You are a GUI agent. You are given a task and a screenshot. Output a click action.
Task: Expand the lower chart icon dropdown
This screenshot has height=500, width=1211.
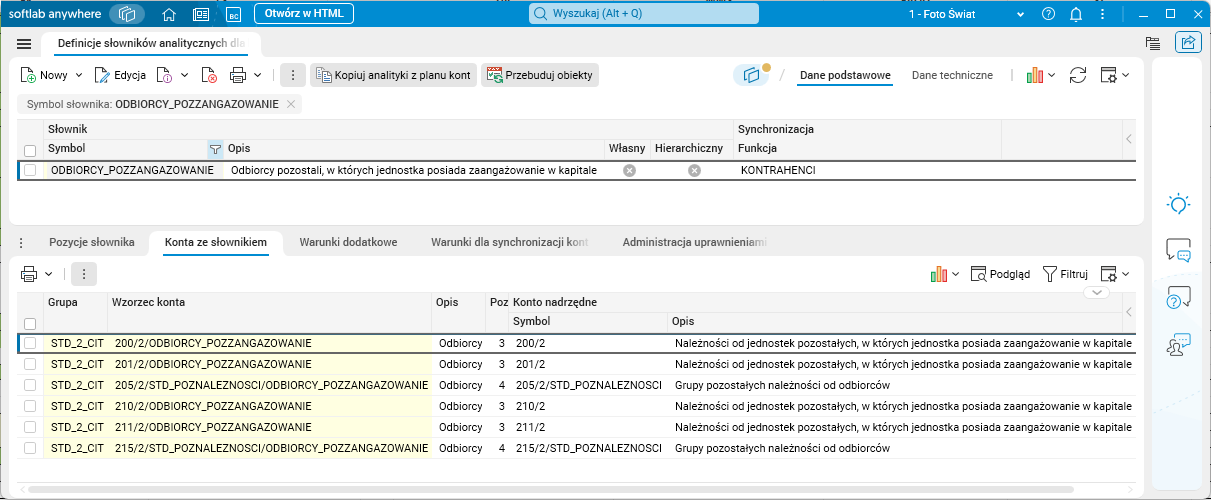(x=955, y=274)
